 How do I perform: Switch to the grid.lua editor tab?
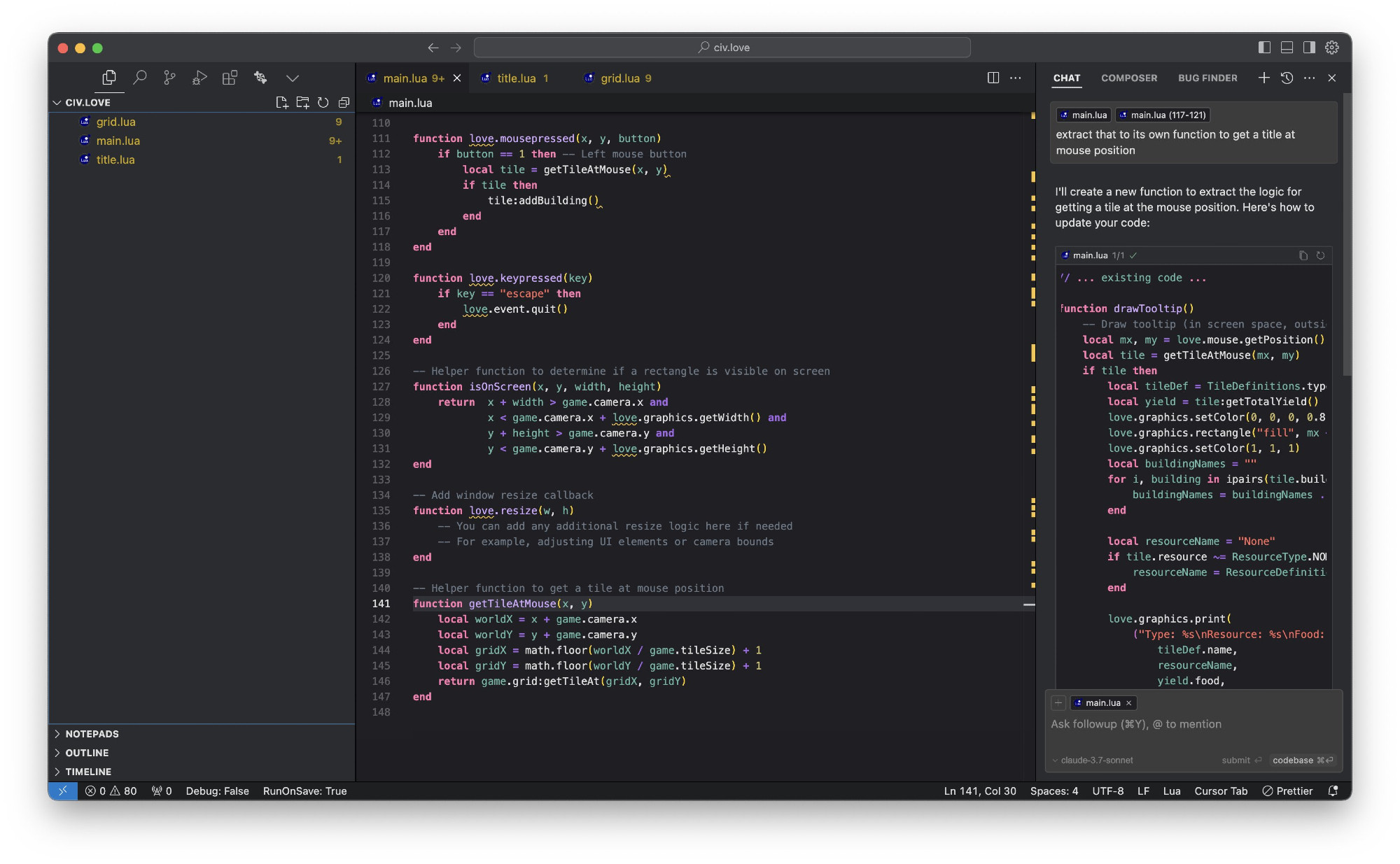620,78
